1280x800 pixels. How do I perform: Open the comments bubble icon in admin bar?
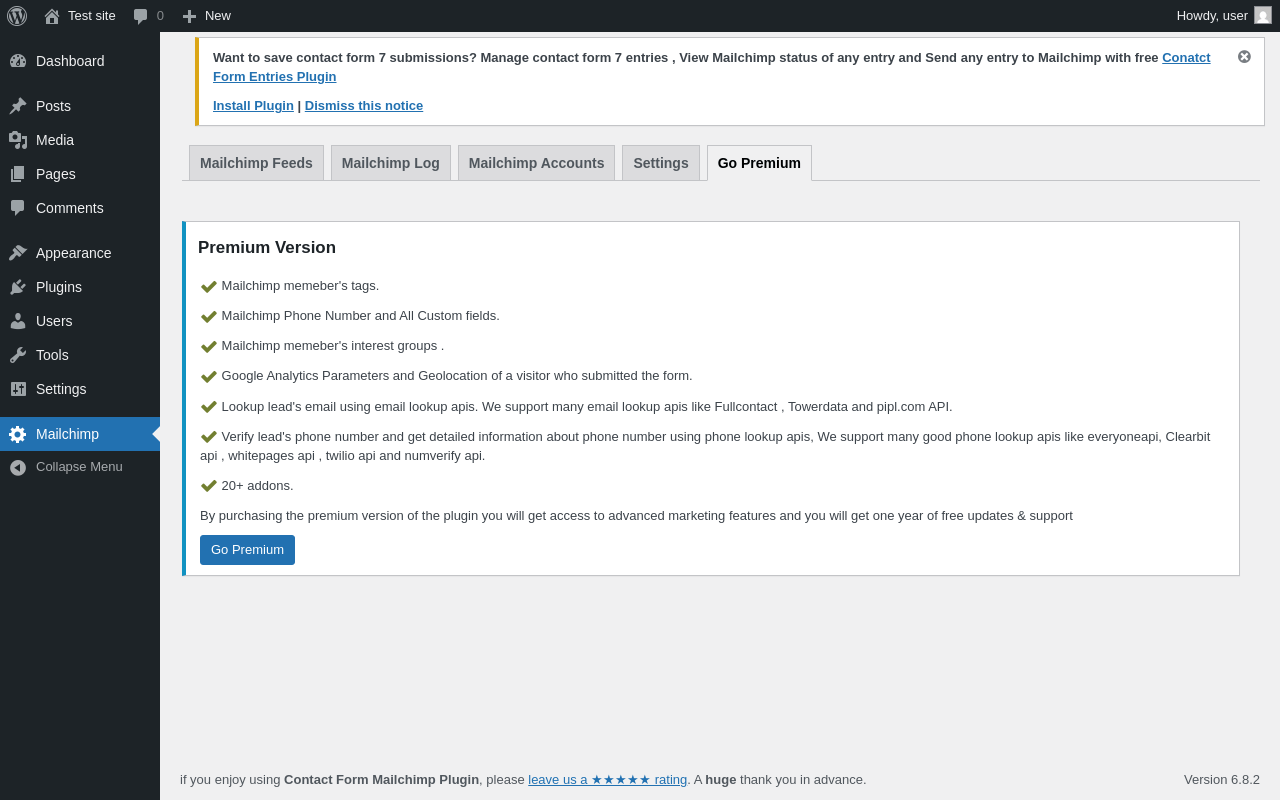(140, 16)
